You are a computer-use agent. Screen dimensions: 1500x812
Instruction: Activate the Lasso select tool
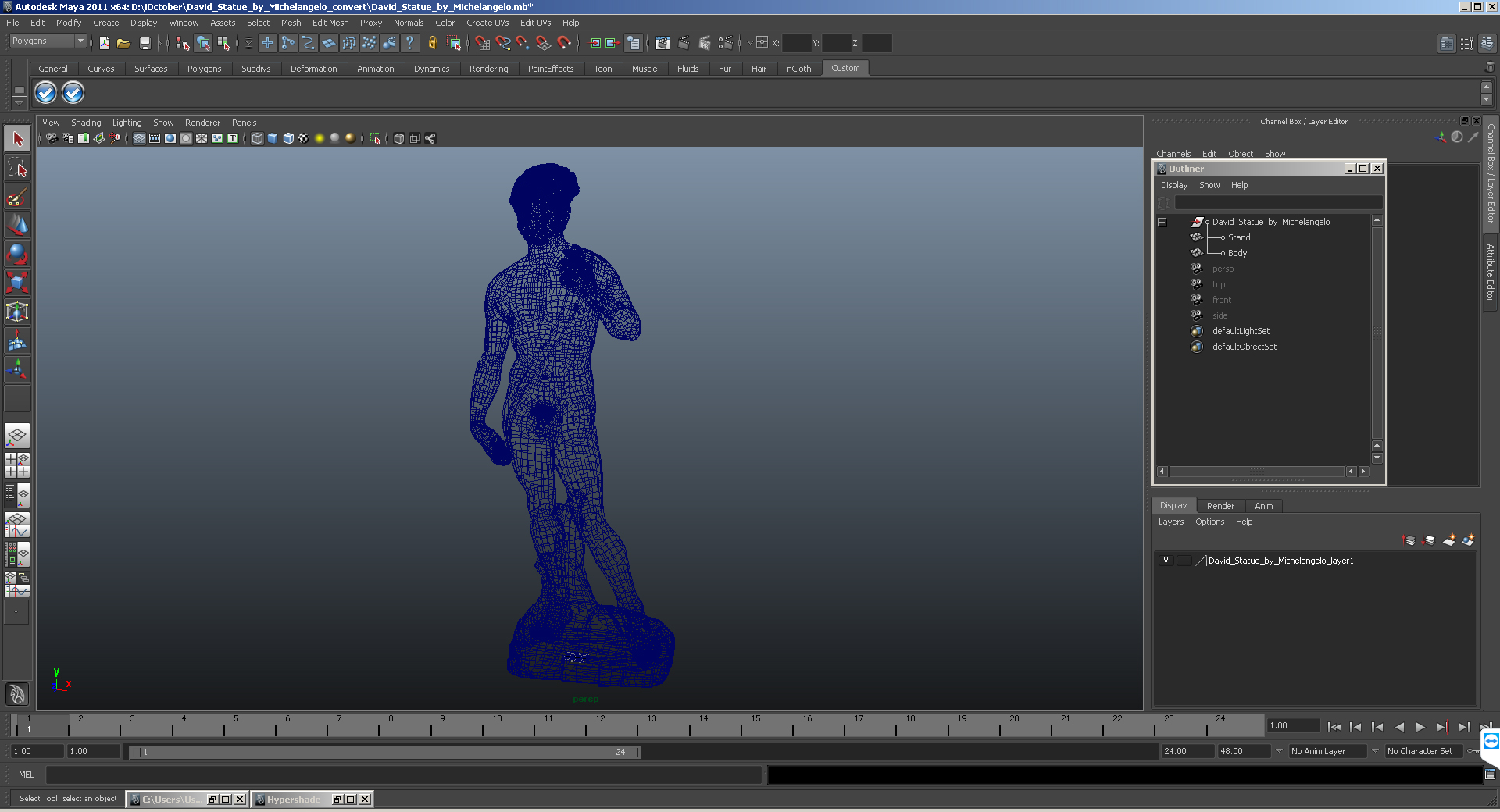(17, 167)
